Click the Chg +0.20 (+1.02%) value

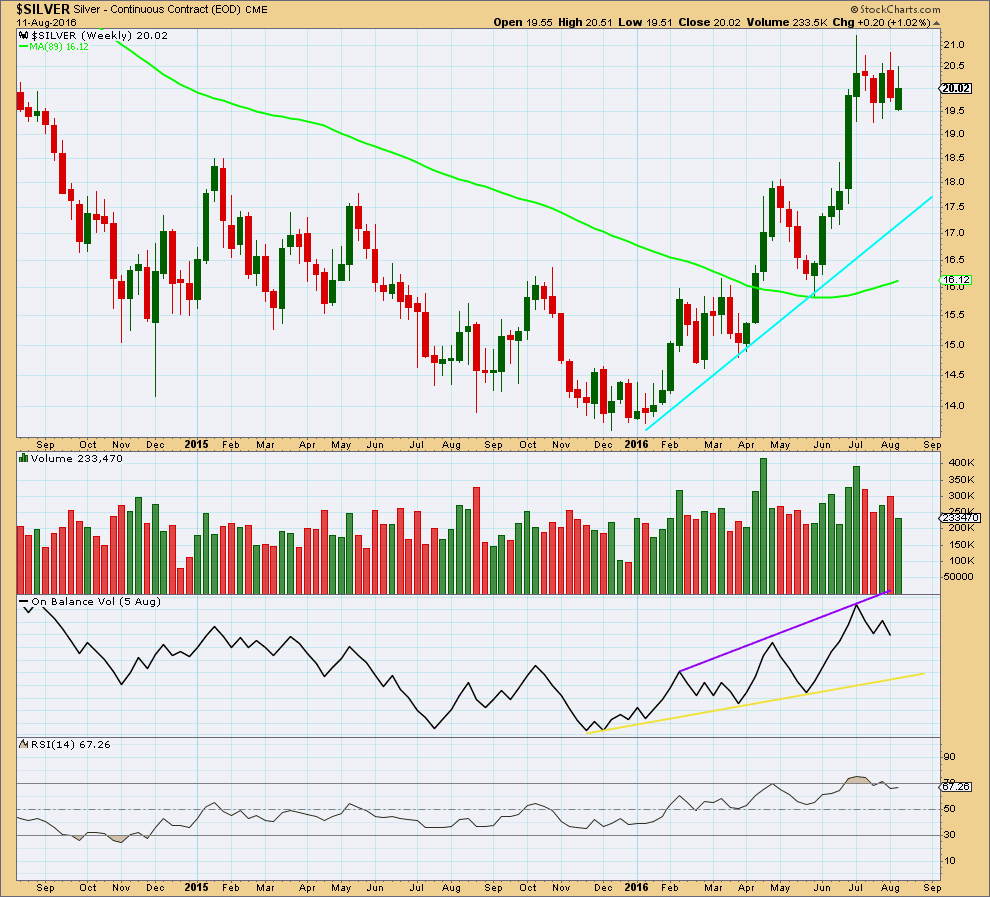point(881,22)
